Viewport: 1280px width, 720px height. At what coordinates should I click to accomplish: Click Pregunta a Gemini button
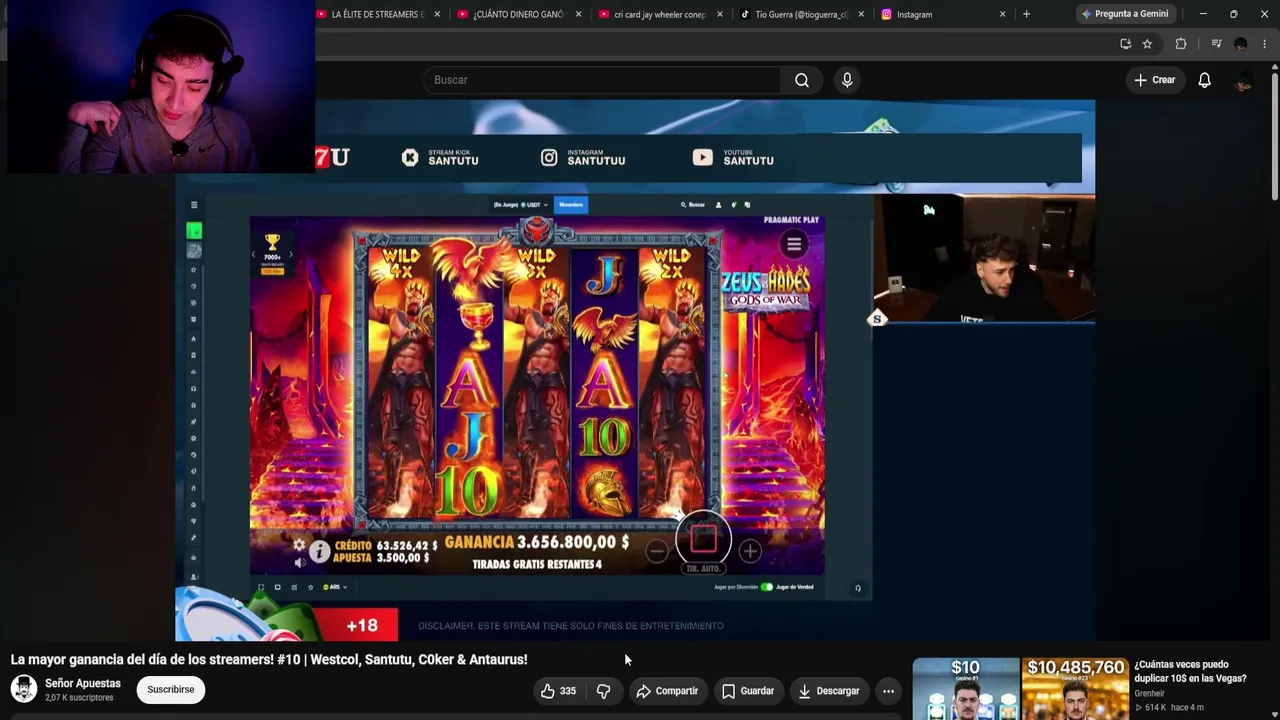(x=1124, y=14)
